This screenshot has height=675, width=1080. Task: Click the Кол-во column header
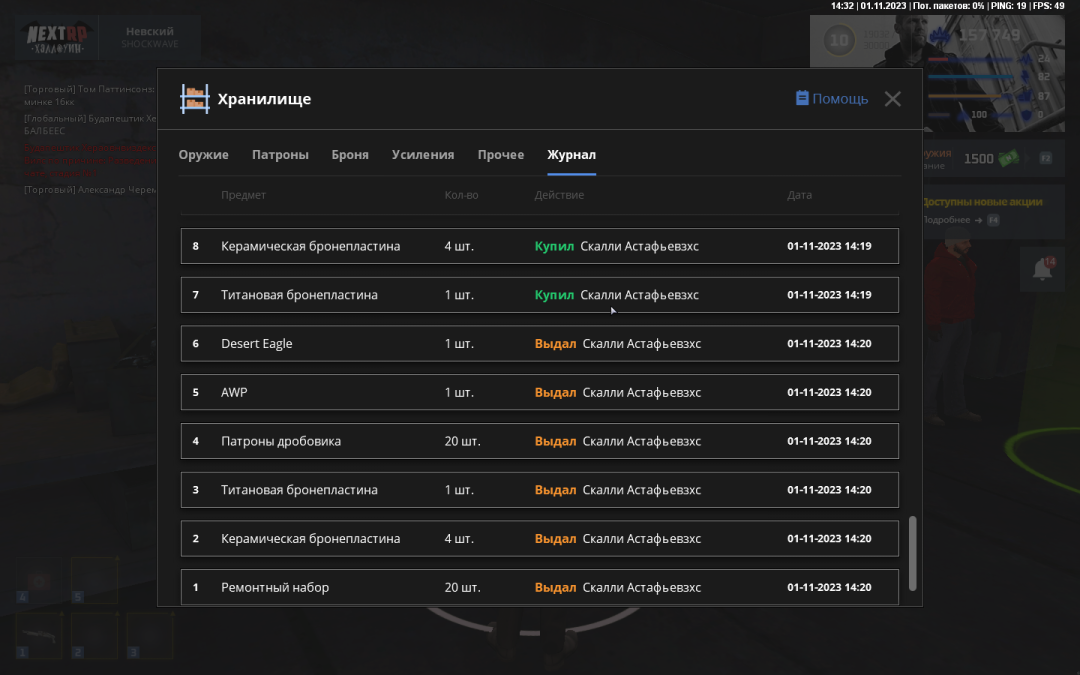[461, 195]
